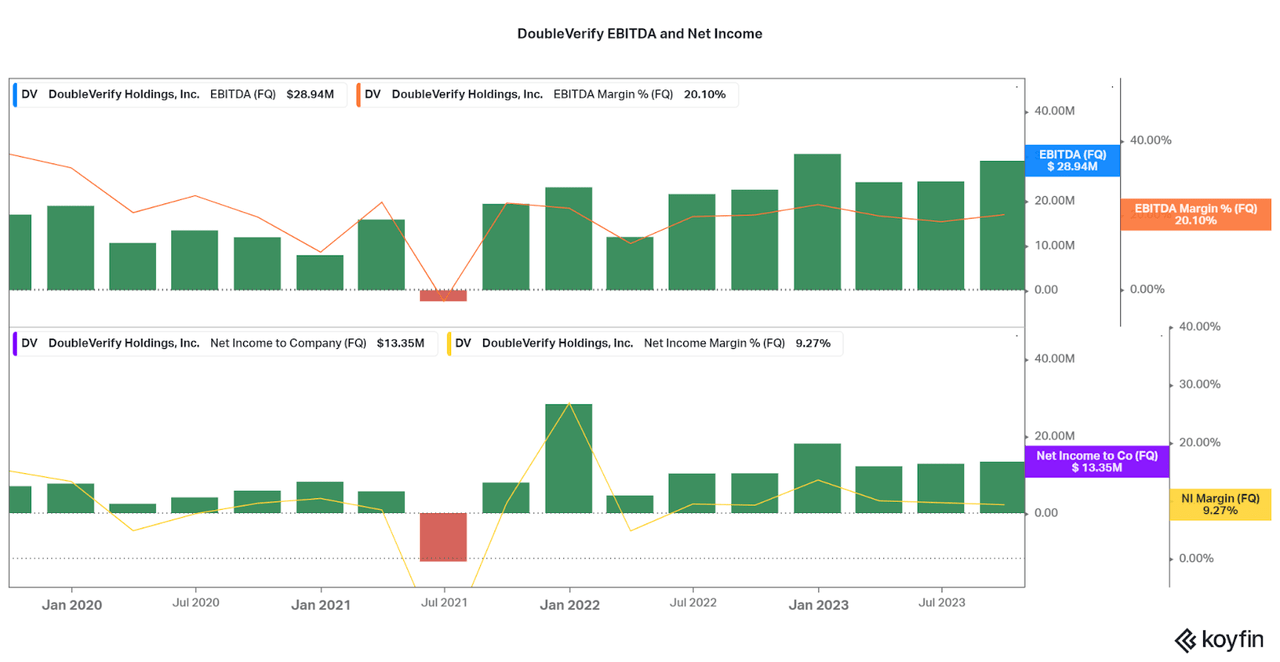Click the tallest EBITDA bar at Jan 2023

817,222
